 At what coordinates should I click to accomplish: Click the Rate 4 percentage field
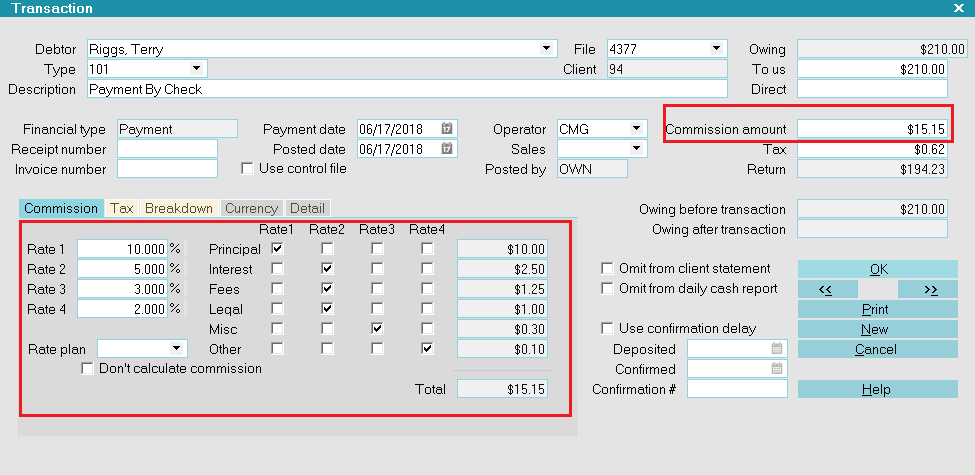(122, 308)
